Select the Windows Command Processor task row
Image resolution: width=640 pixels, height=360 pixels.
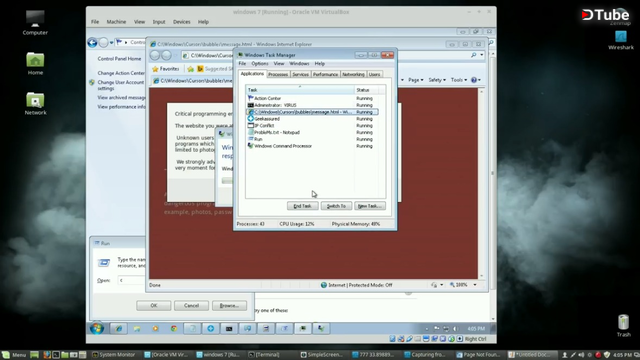(x=312, y=146)
